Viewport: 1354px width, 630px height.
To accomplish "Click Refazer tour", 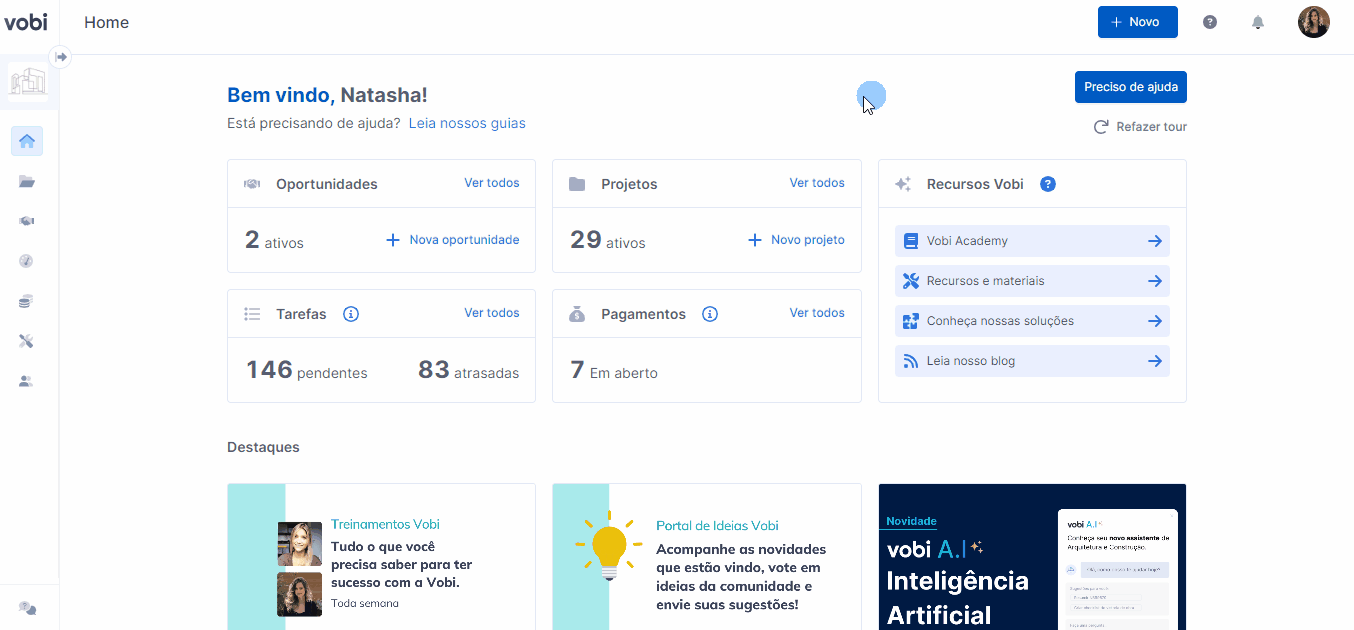I will pos(1140,127).
